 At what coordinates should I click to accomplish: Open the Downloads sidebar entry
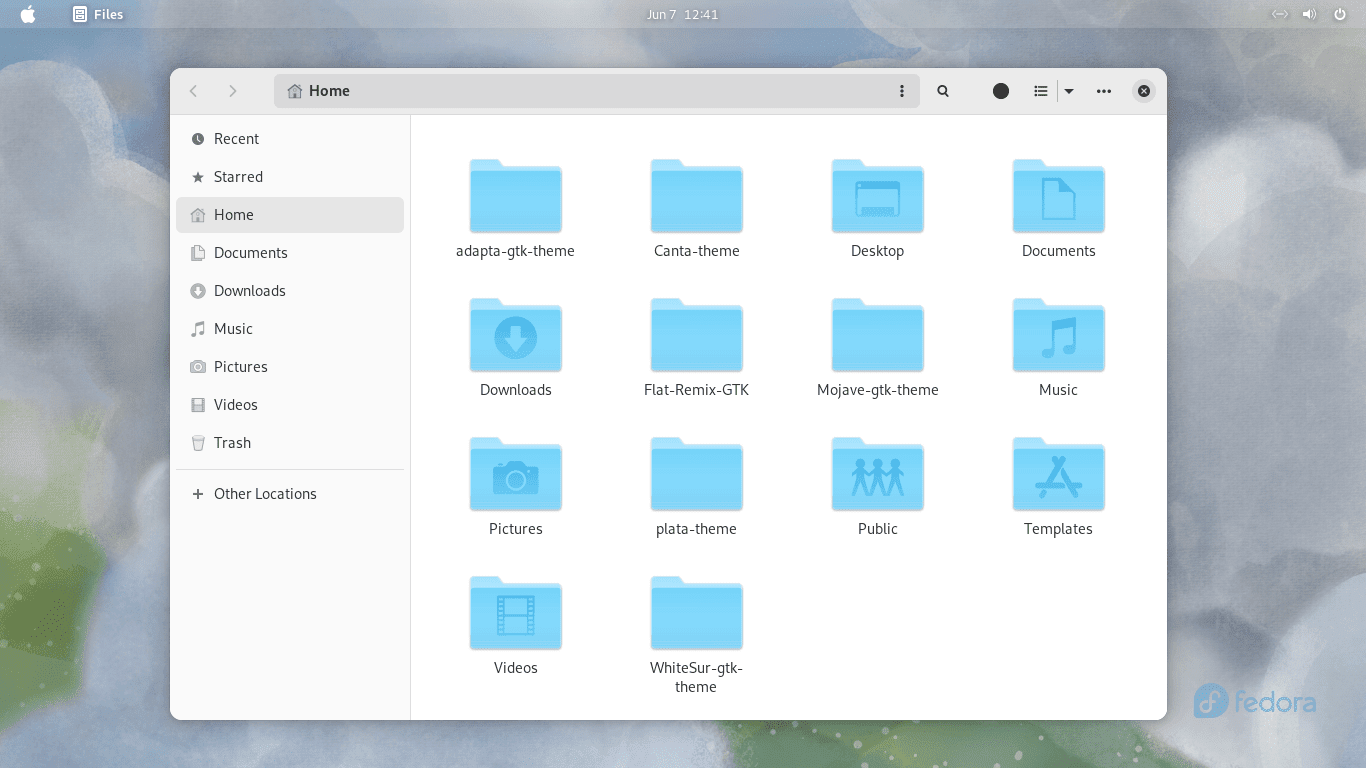pyautogui.click(x=247, y=290)
